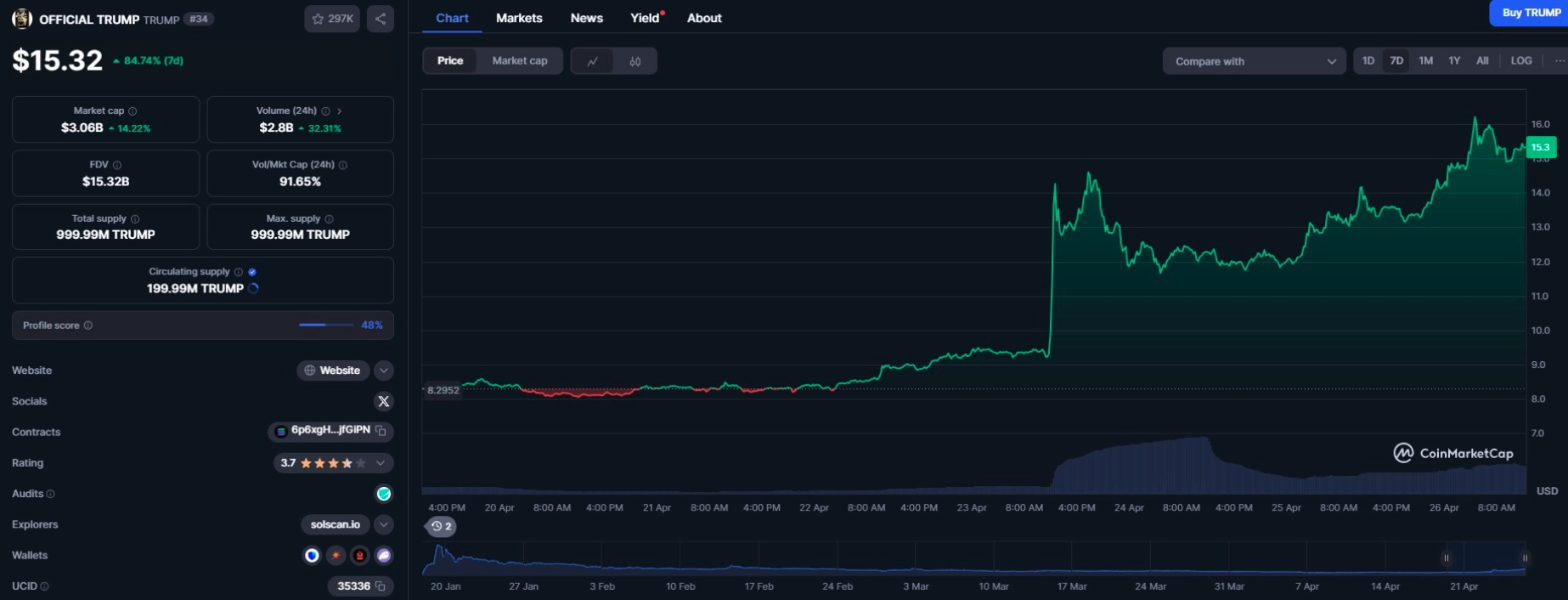1568x600 pixels.
Task: Switch to candlestick chart view
Action: [635, 61]
